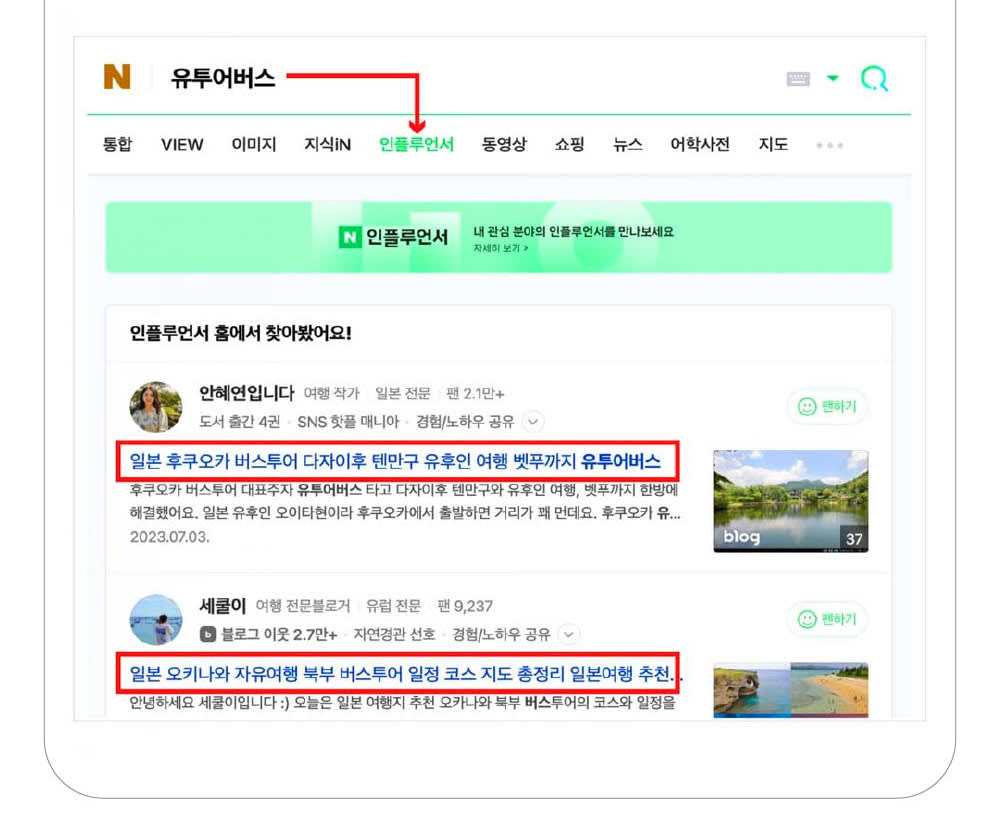This screenshot has height=818, width=1000.
Task: Show more tabs via three dots
Action: (x=829, y=145)
